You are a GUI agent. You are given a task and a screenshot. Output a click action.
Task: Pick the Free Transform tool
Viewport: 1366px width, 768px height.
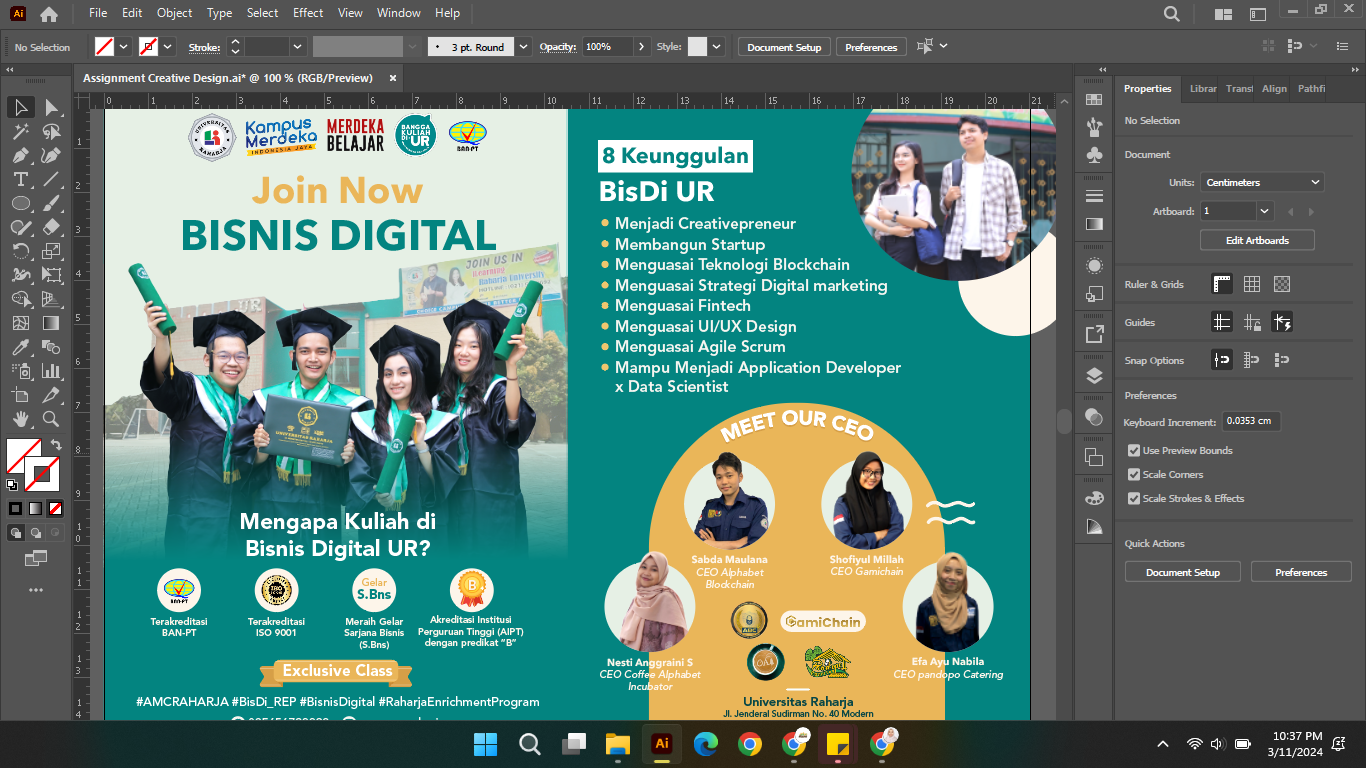pyautogui.click(x=51, y=275)
